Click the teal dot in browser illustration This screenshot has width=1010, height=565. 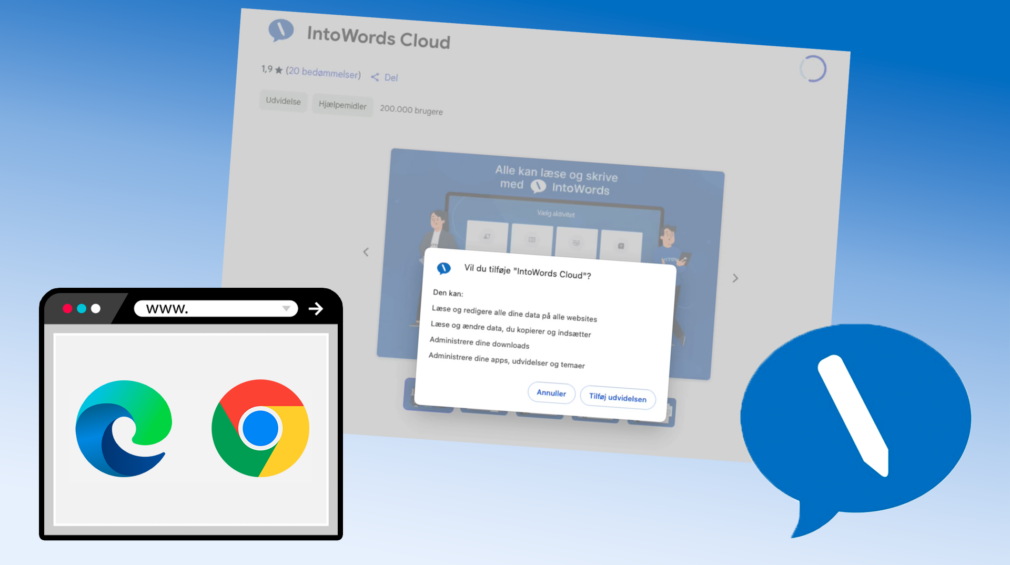[x=81, y=309]
